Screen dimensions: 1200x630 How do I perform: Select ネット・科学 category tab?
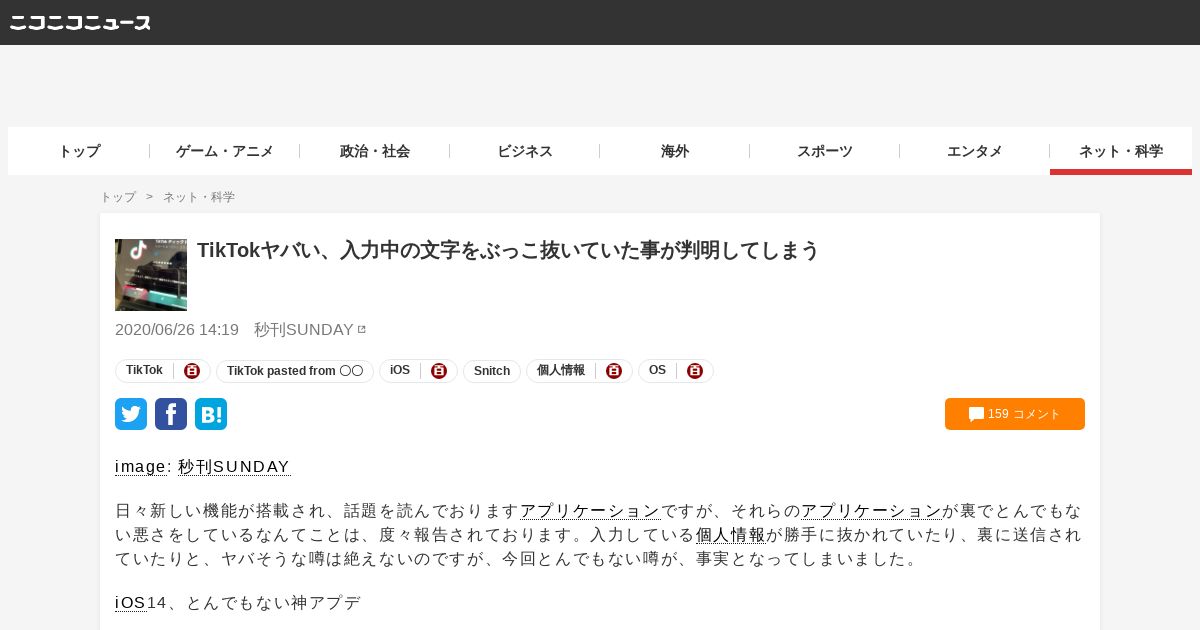[x=1121, y=151]
